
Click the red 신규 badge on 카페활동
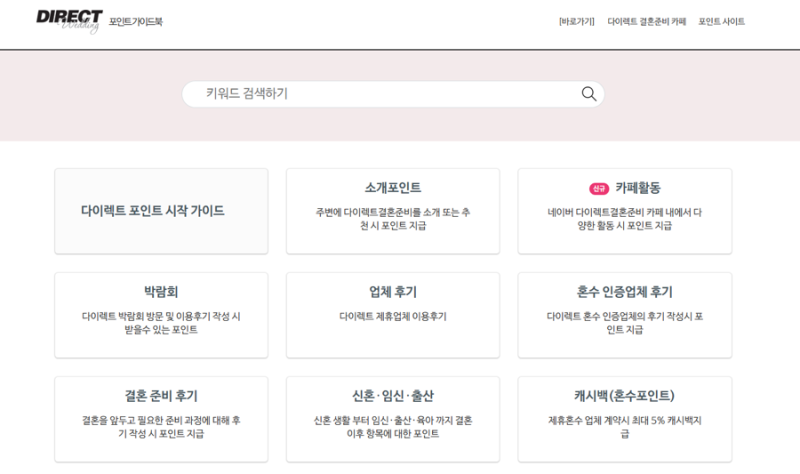(x=599, y=189)
